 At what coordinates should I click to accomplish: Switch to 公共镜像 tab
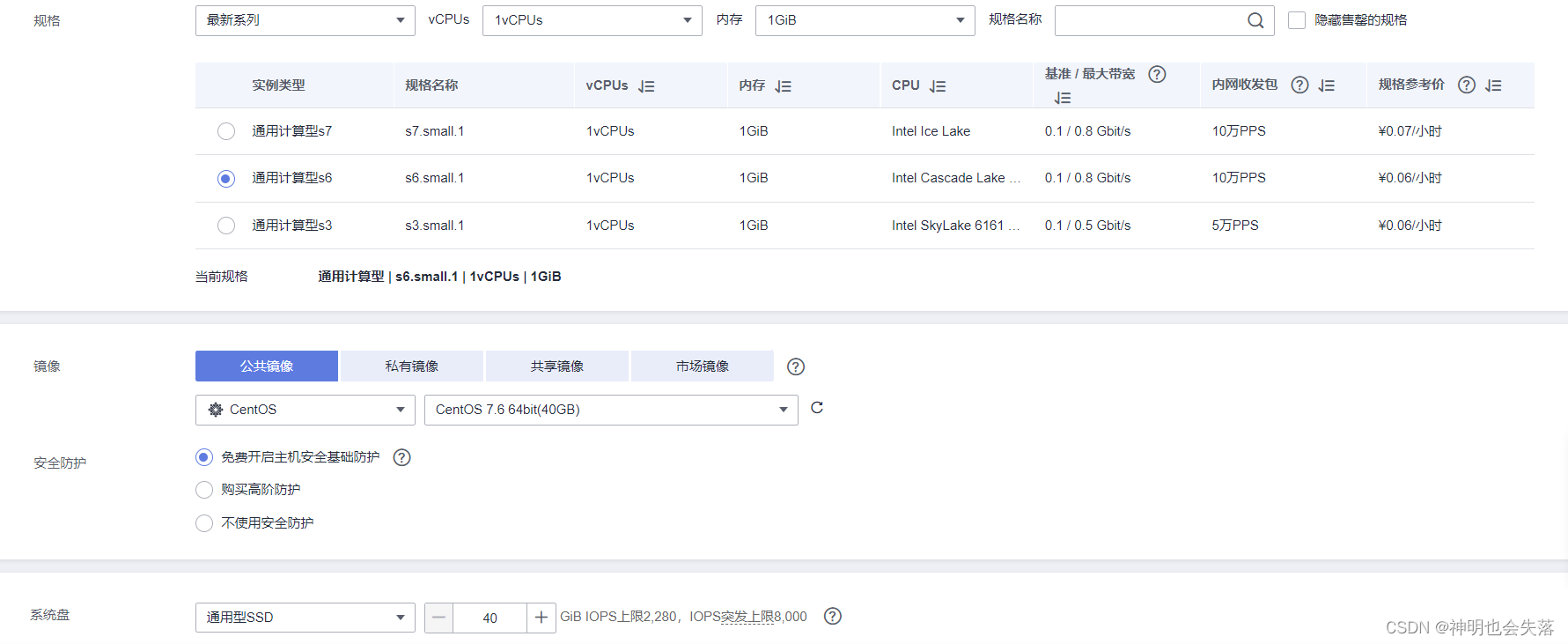[267, 366]
